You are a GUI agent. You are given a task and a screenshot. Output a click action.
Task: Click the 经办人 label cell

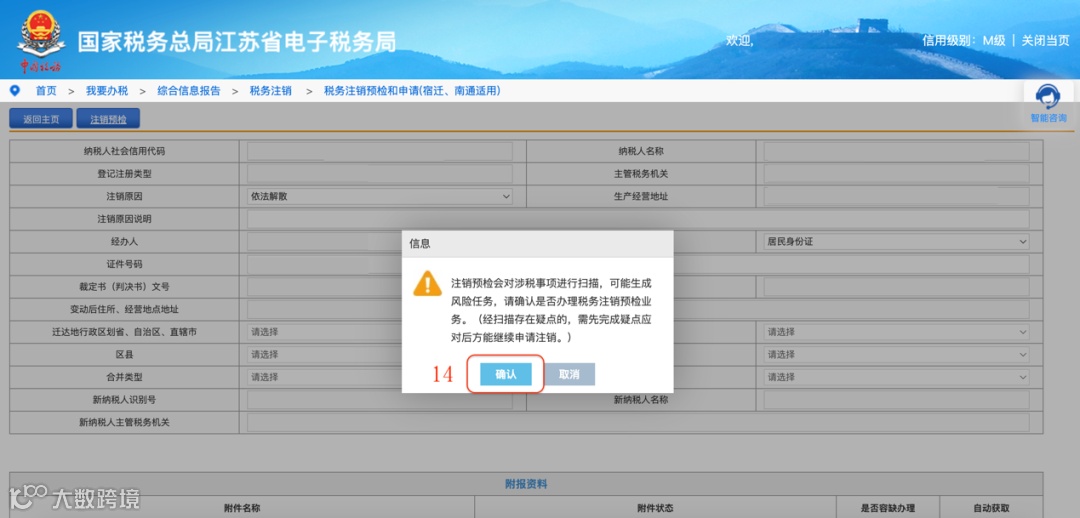(x=124, y=242)
